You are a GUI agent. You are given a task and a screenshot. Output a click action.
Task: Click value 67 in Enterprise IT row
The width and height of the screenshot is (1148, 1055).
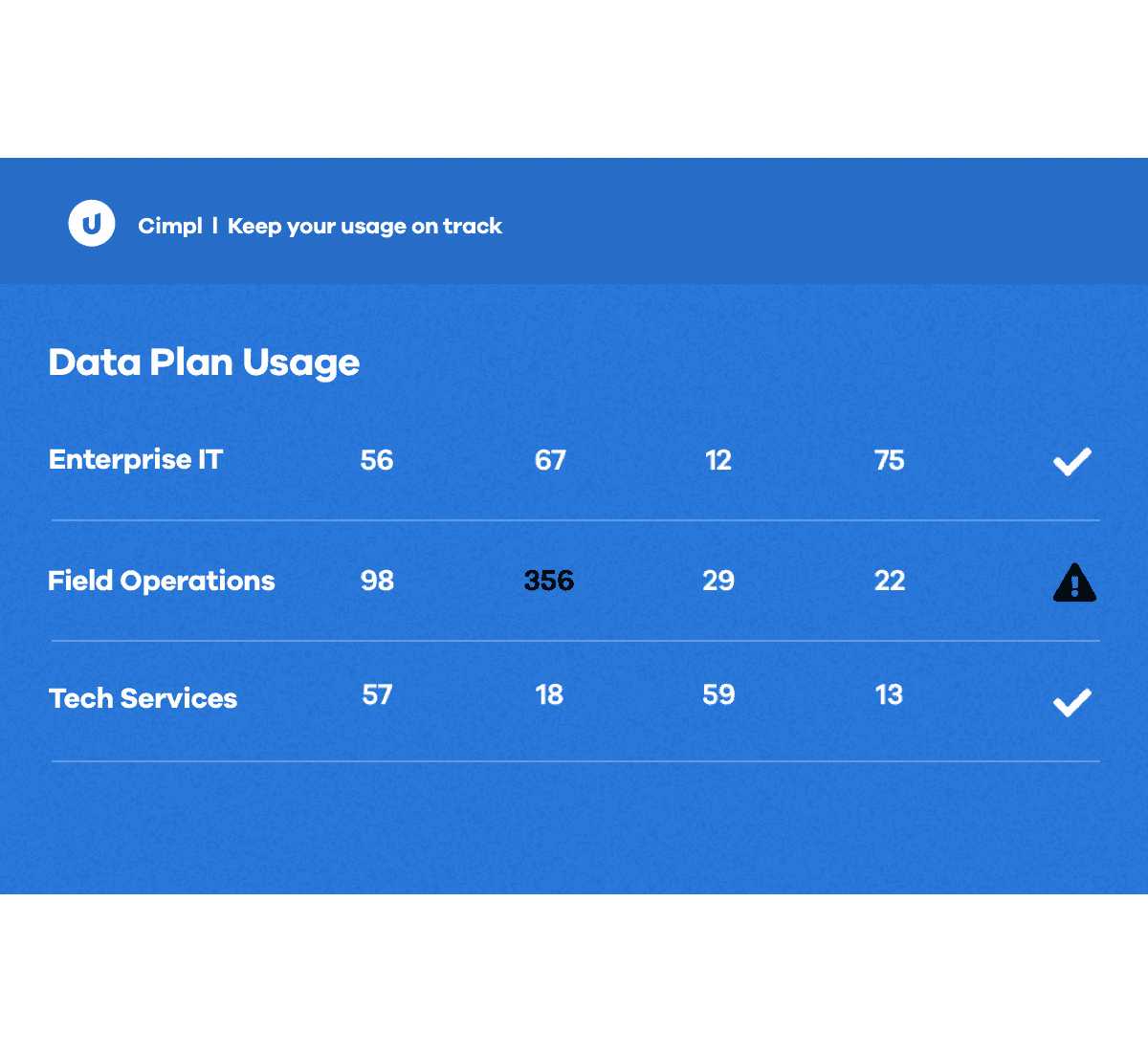click(x=550, y=460)
